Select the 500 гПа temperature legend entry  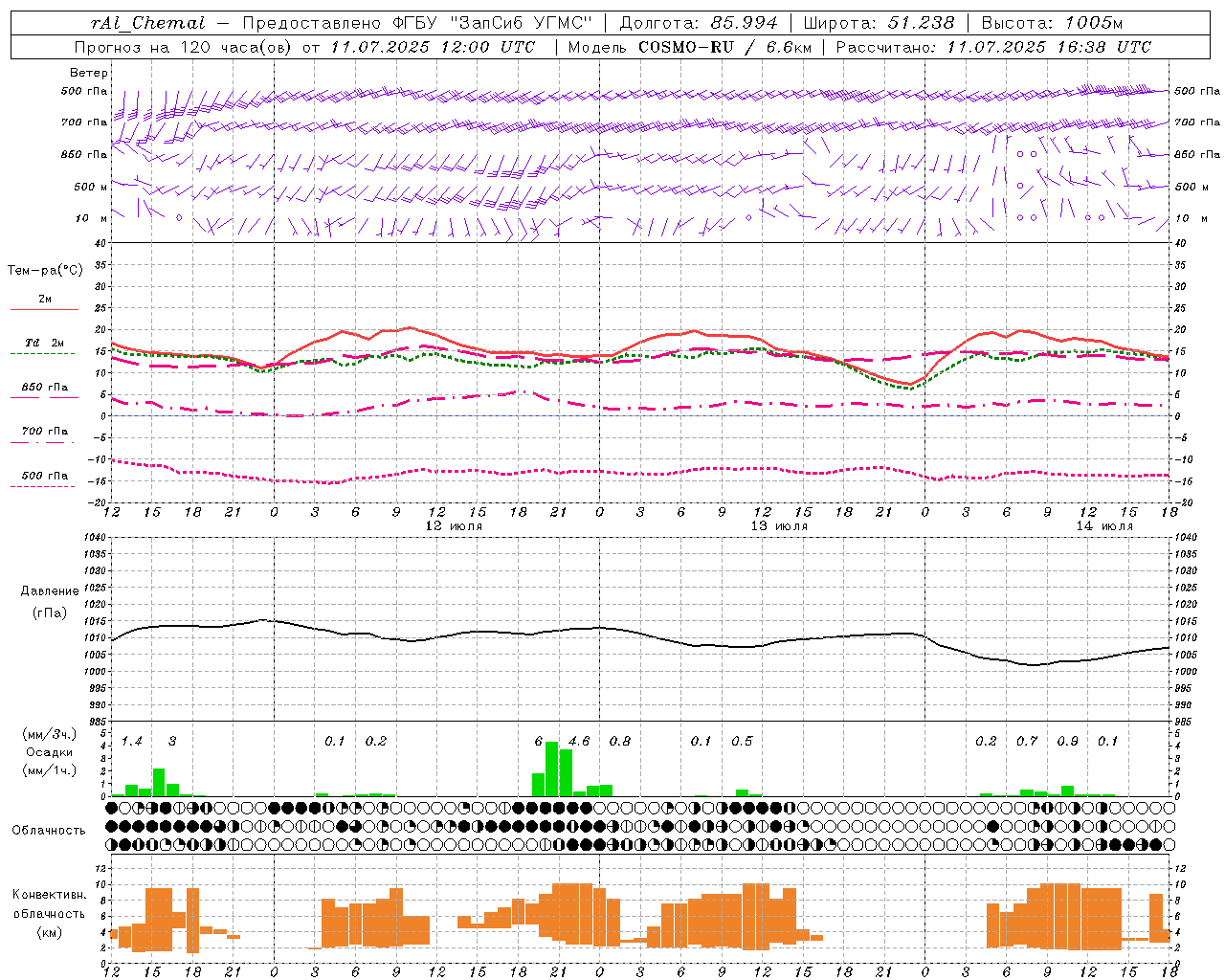tap(45, 475)
